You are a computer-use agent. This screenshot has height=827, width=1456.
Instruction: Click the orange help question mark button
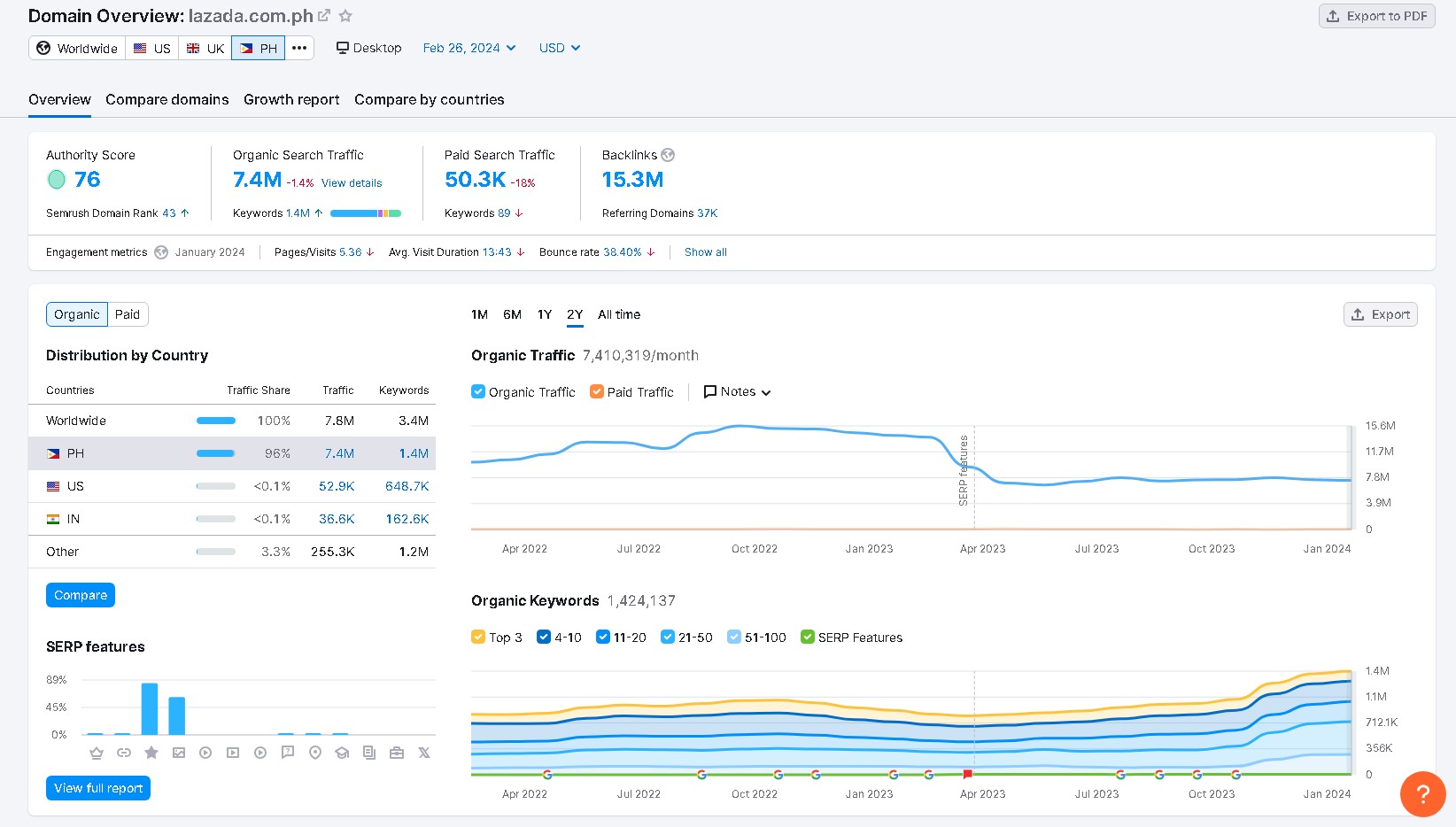[1422, 793]
